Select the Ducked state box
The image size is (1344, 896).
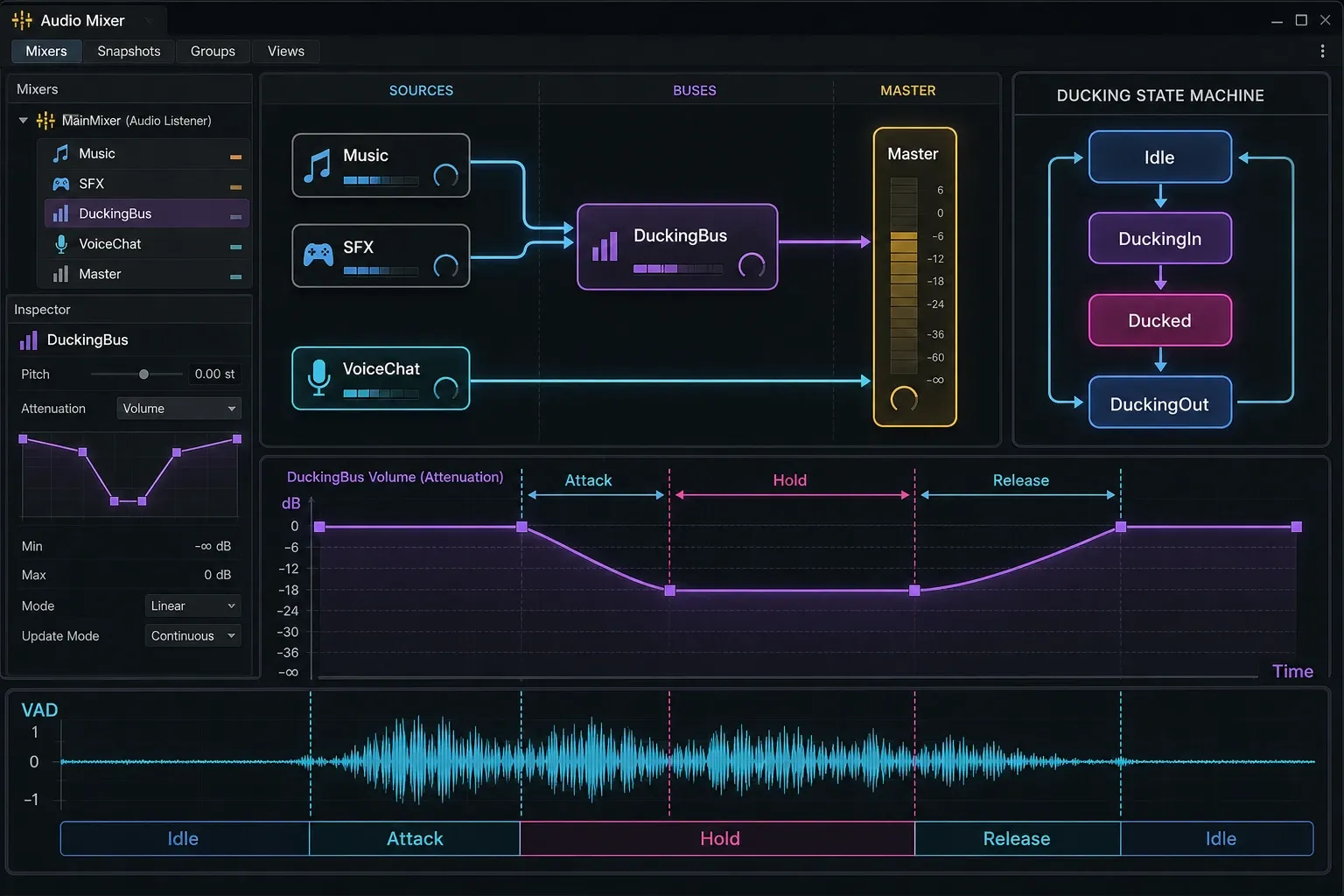point(1160,320)
